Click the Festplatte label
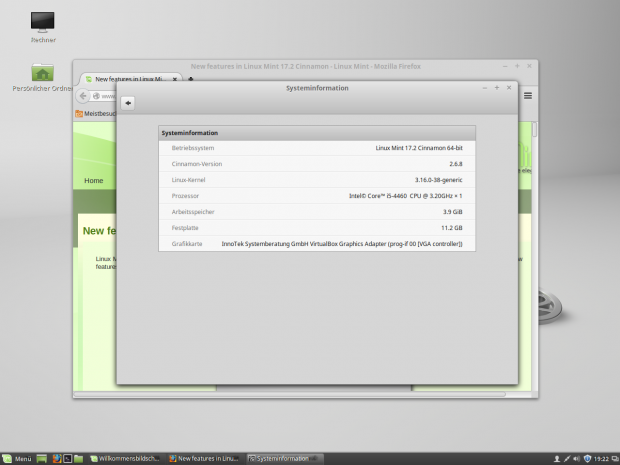The height and width of the screenshot is (465, 620). pos(185,228)
